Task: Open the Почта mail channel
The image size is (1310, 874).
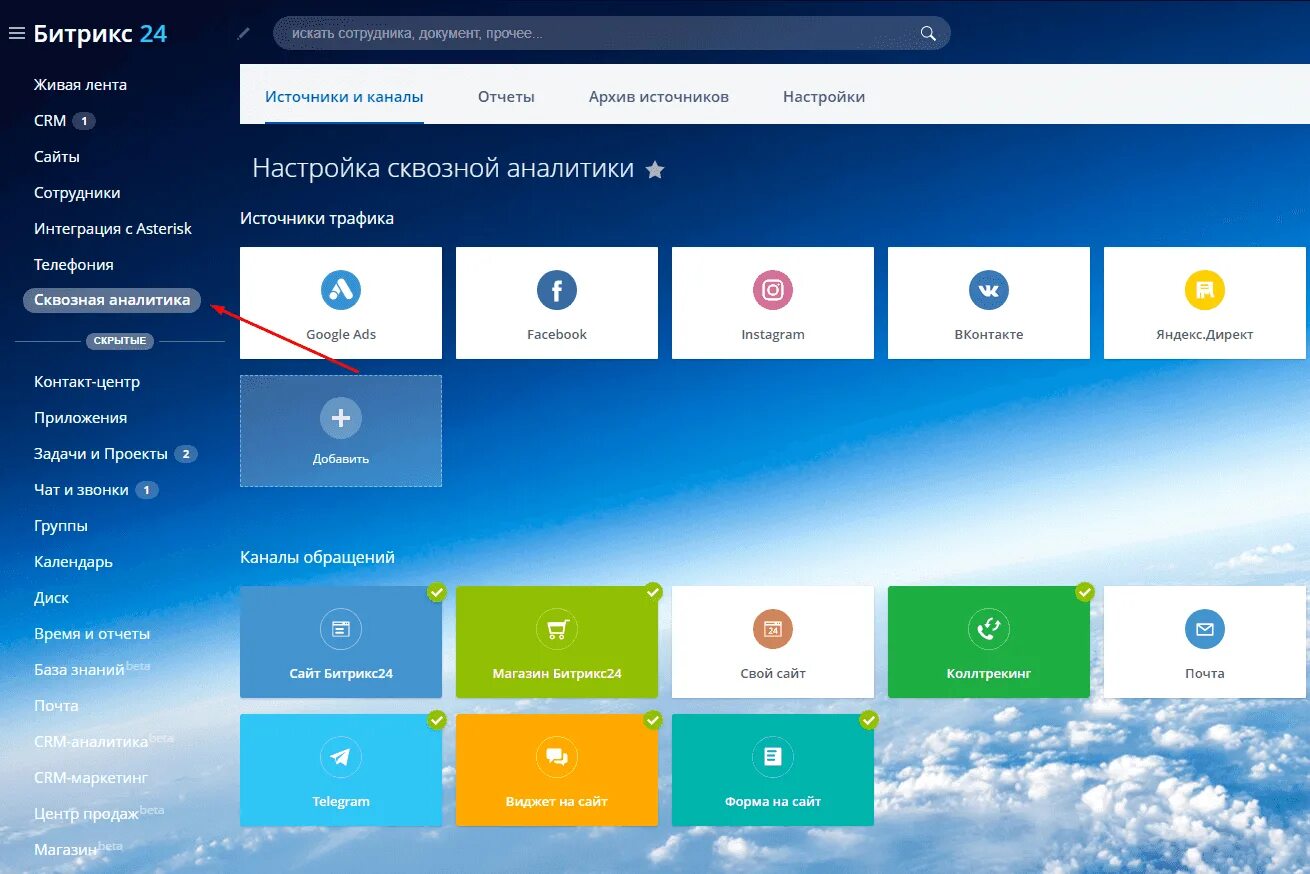Action: click(1204, 641)
